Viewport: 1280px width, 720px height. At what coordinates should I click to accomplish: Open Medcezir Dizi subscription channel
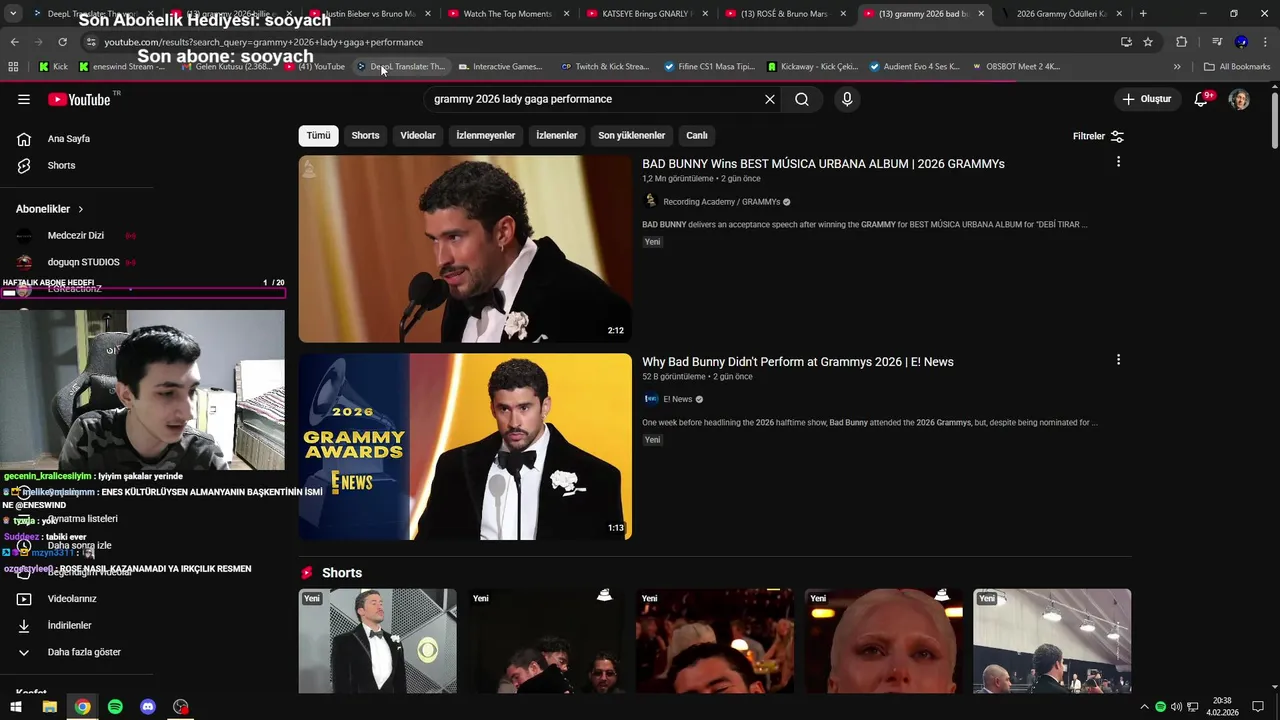point(75,236)
